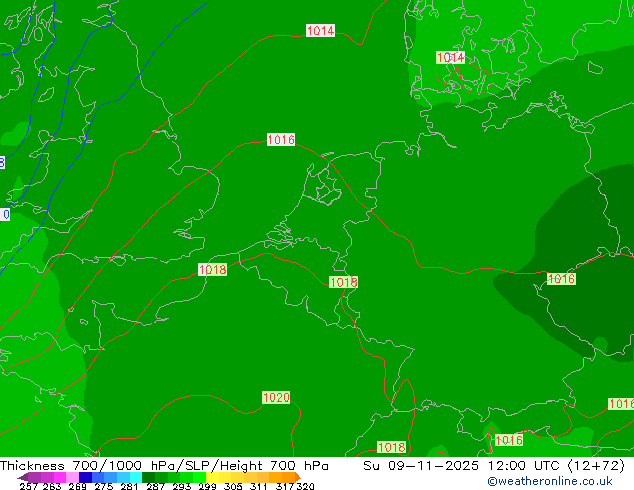The image size is (634, 490).
Task: Click the weatheronline.co.uk link
Action: [x=550, y=481]
